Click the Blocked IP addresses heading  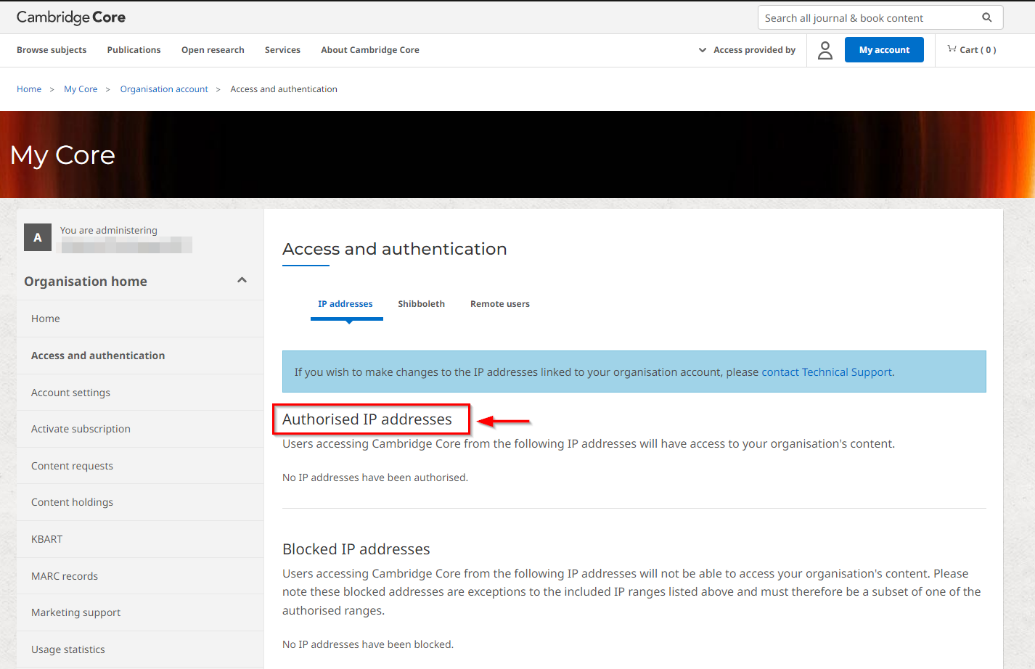click(x=356, y=549)
